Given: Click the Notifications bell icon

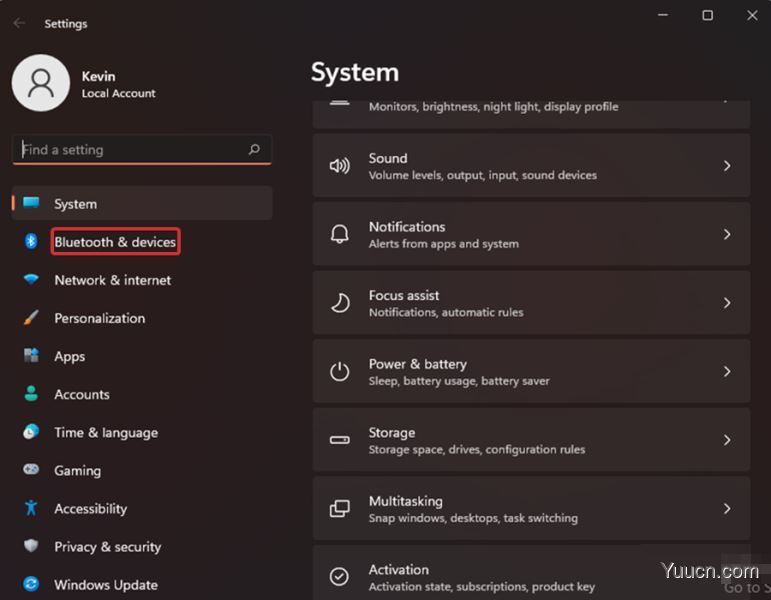Looking at the screenshot, I should point(340,234).
